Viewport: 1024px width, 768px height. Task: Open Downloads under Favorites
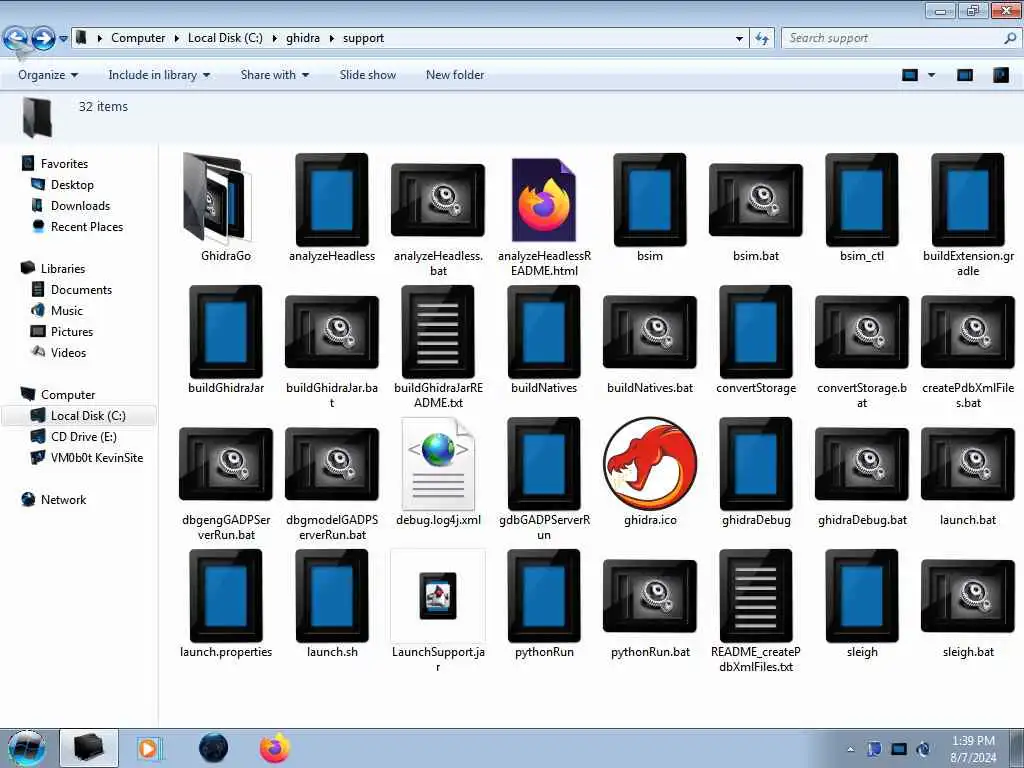(80, 206)
